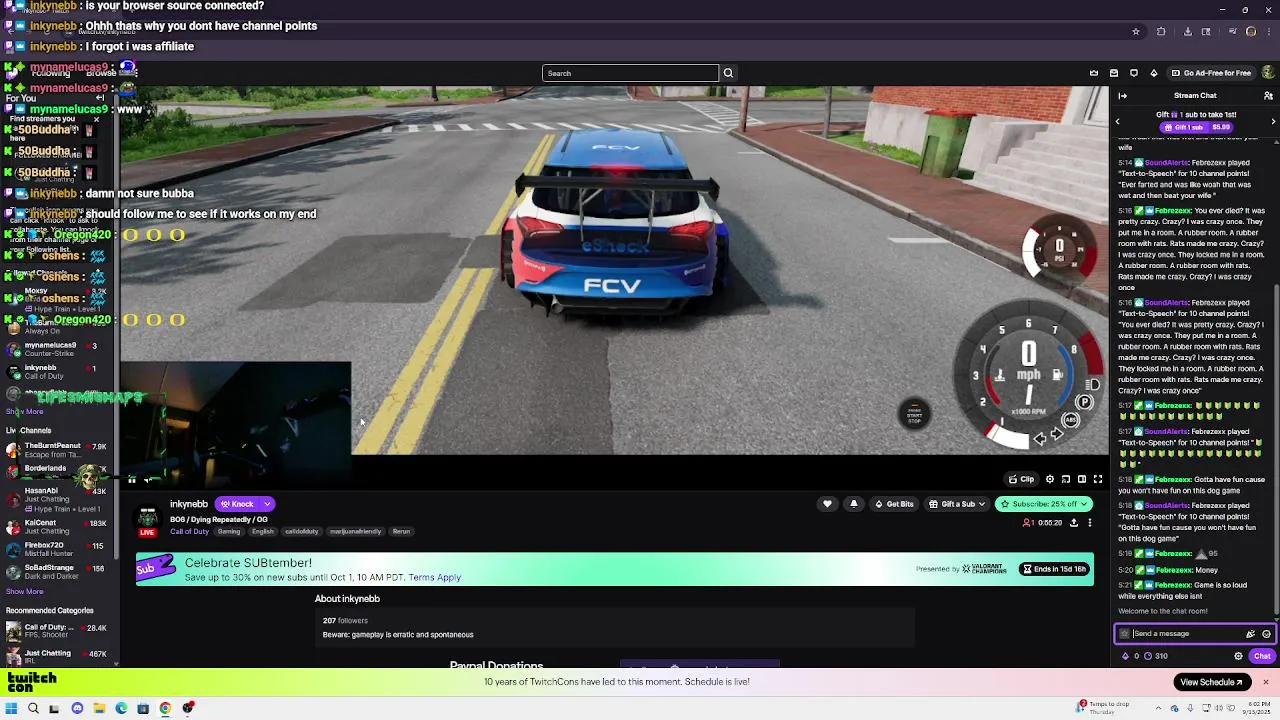Screen dimensions: 1280x720
Task: Select the Rerun tag
Action: click(x=401, y=531)
